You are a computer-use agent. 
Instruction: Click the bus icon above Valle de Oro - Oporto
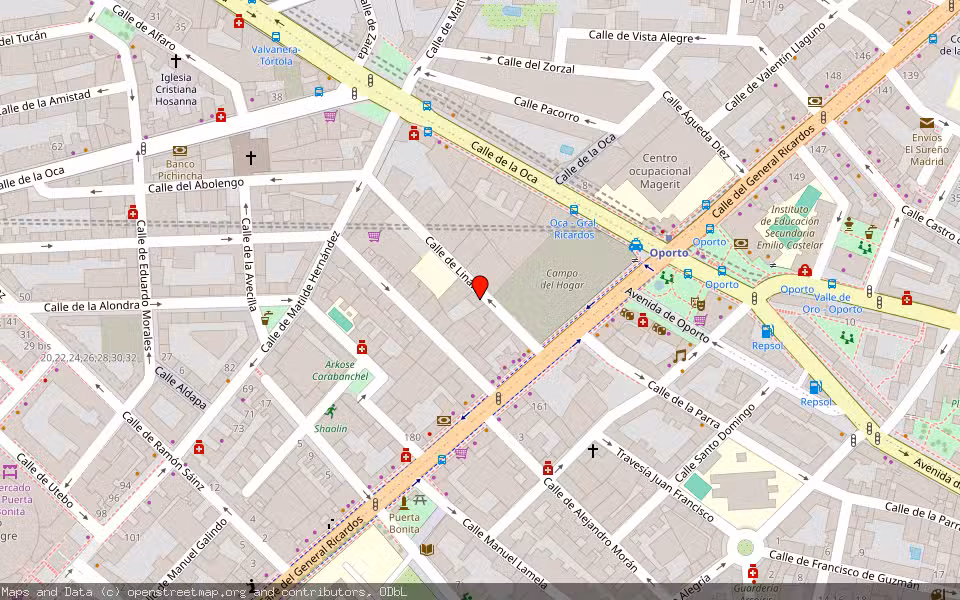[831, 284]
